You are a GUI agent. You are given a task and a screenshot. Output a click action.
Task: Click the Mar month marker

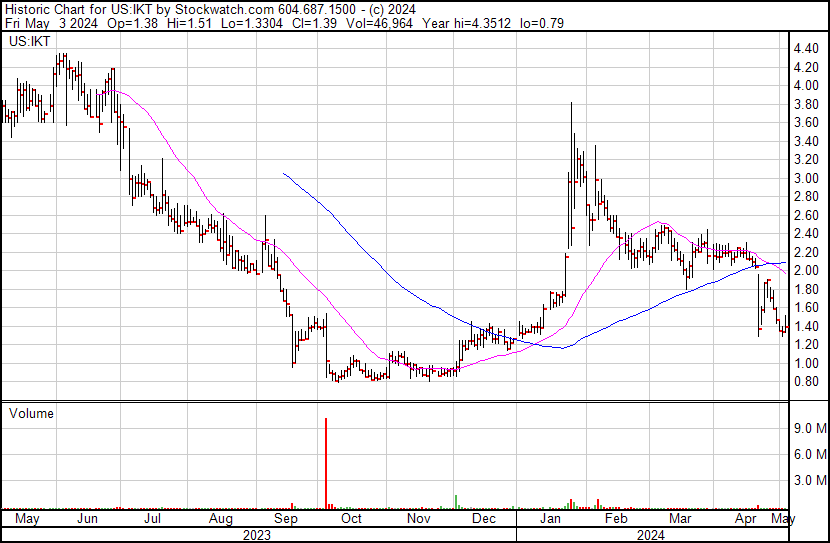point(680,520)
